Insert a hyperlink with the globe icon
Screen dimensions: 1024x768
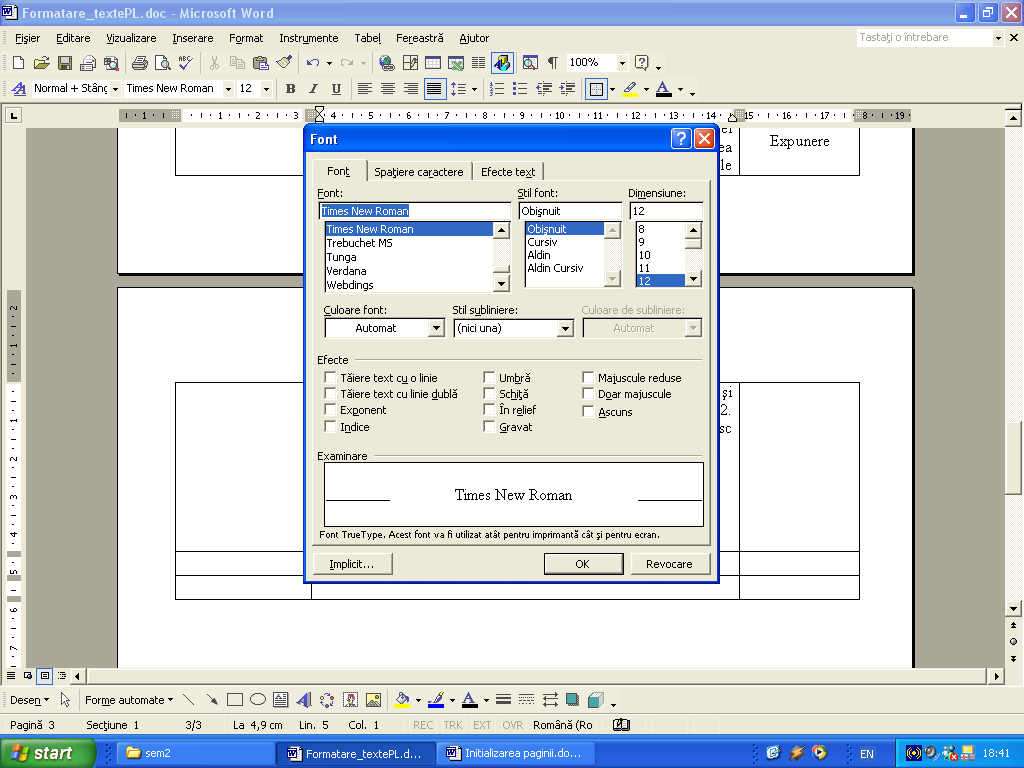coord(387,63)
